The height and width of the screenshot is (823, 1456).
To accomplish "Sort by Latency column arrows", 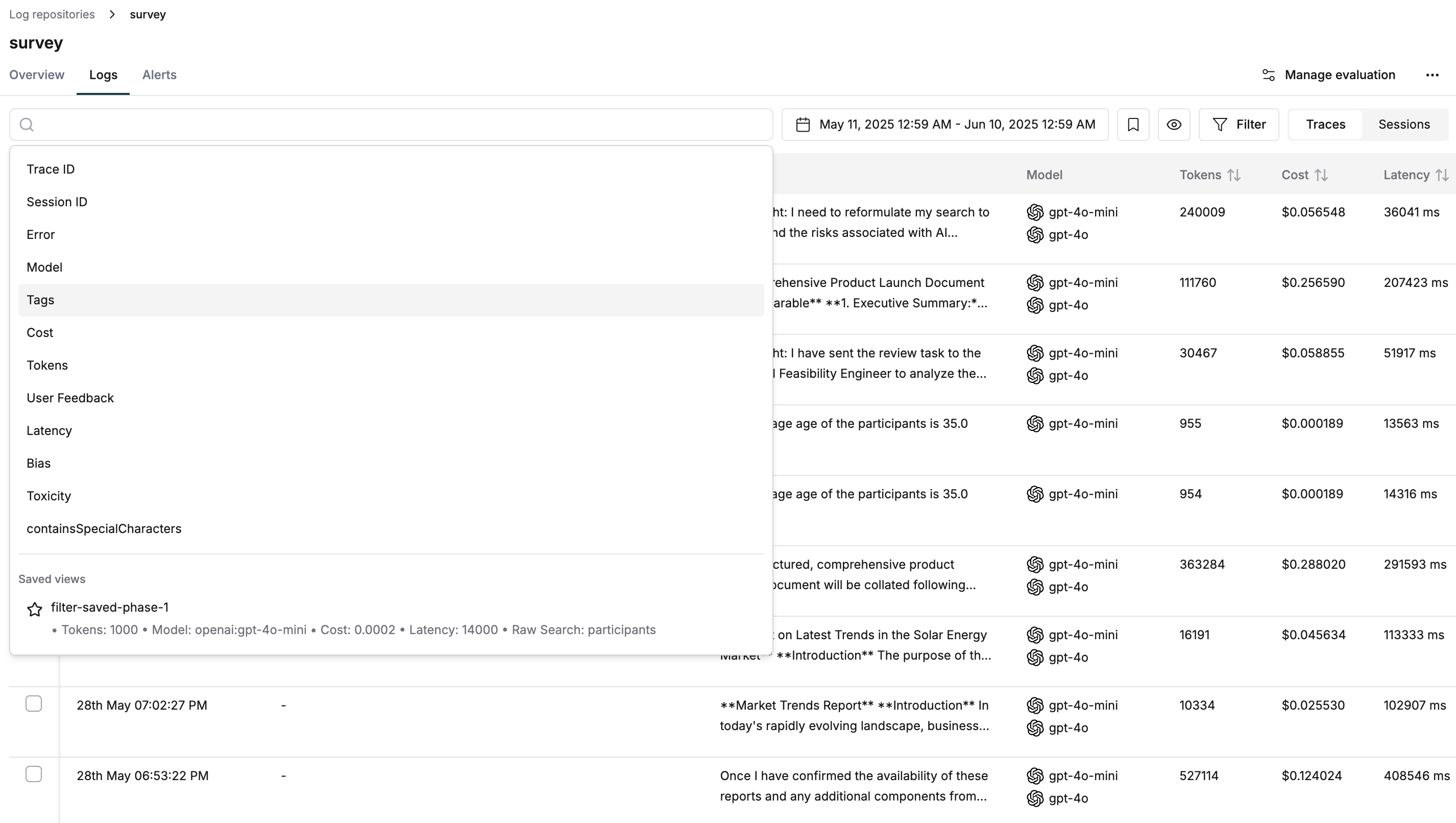I will click(x=1442, y=175).
